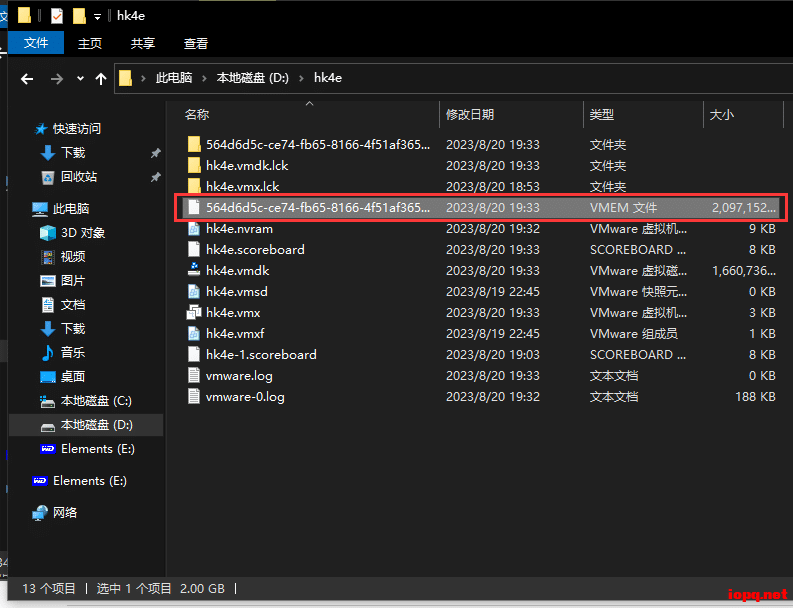Open 音乐 folder in sidebar
The image size is (793, 608).
[x=73, y=353]
